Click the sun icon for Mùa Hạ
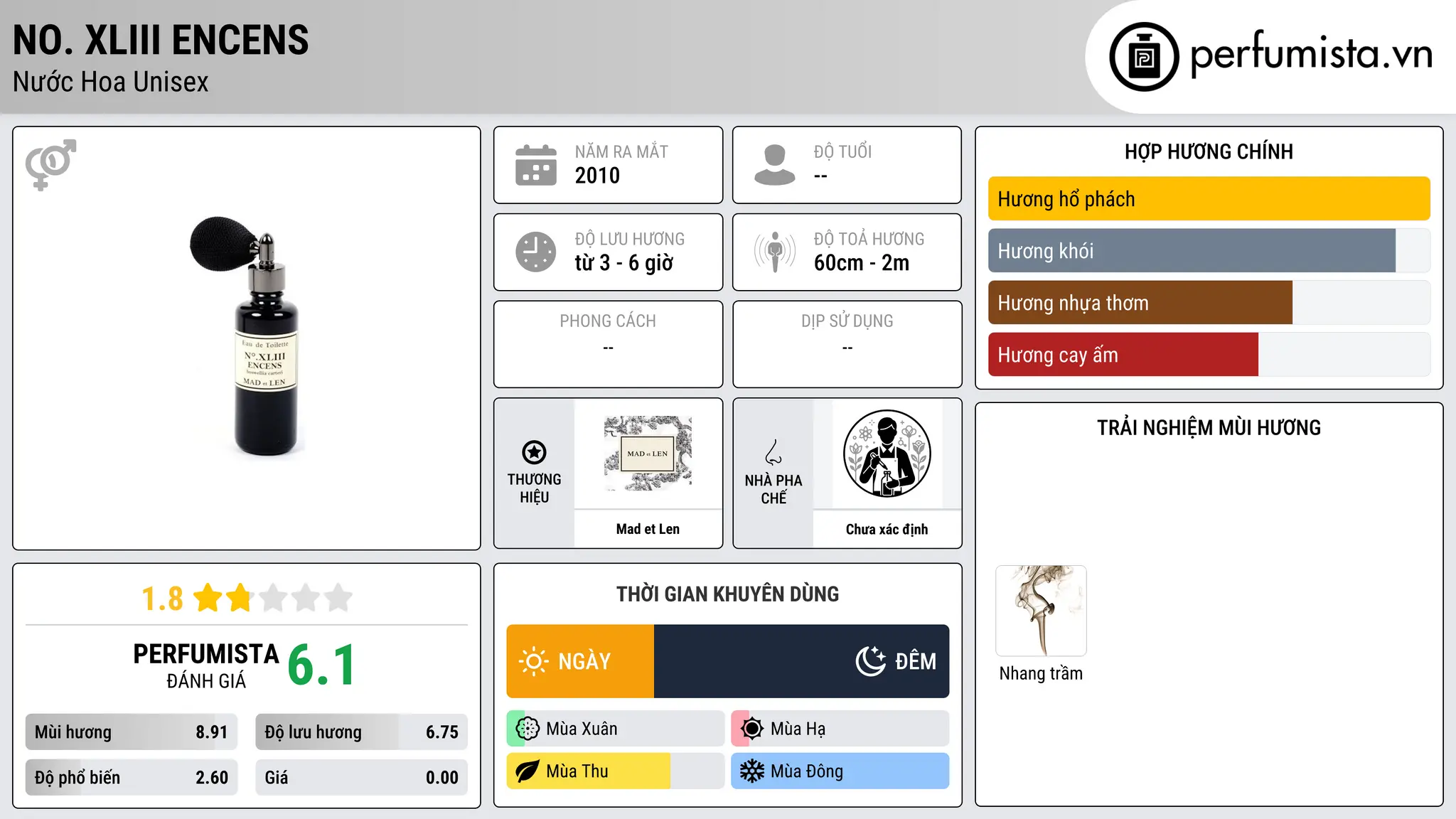1456x819 pixels. (752, 729)
